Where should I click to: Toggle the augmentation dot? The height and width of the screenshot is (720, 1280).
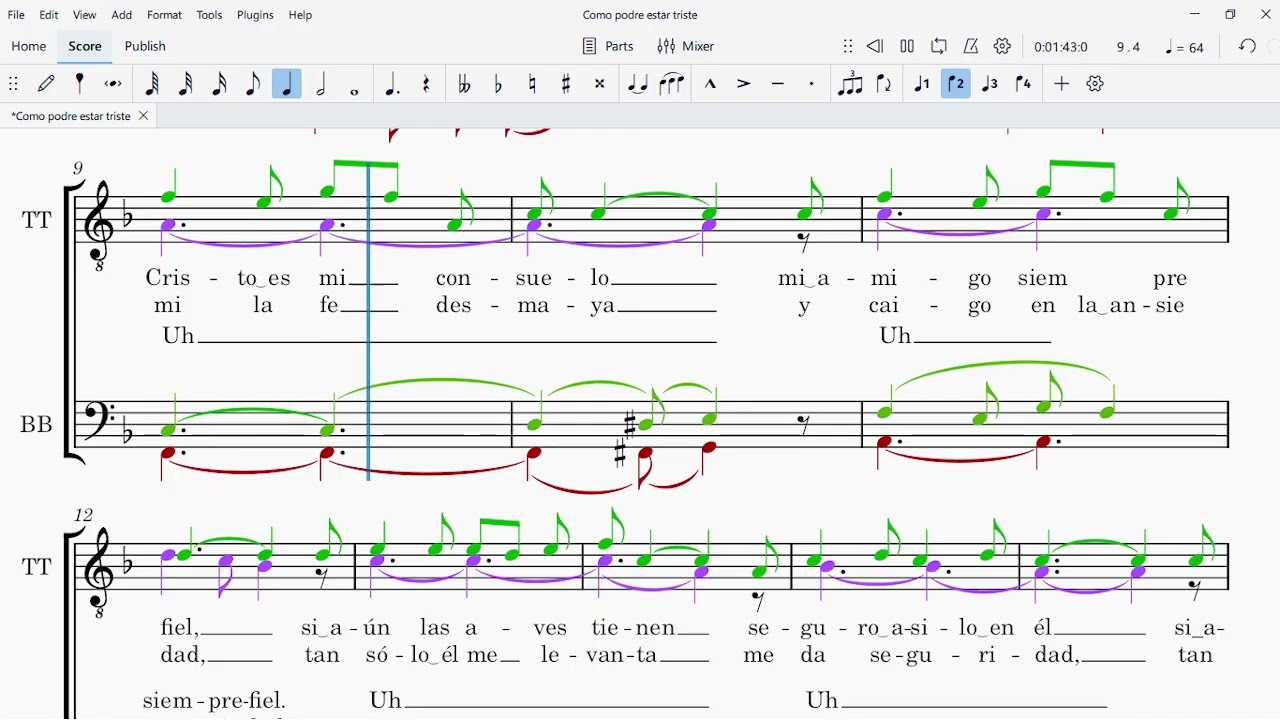point(393,85)
